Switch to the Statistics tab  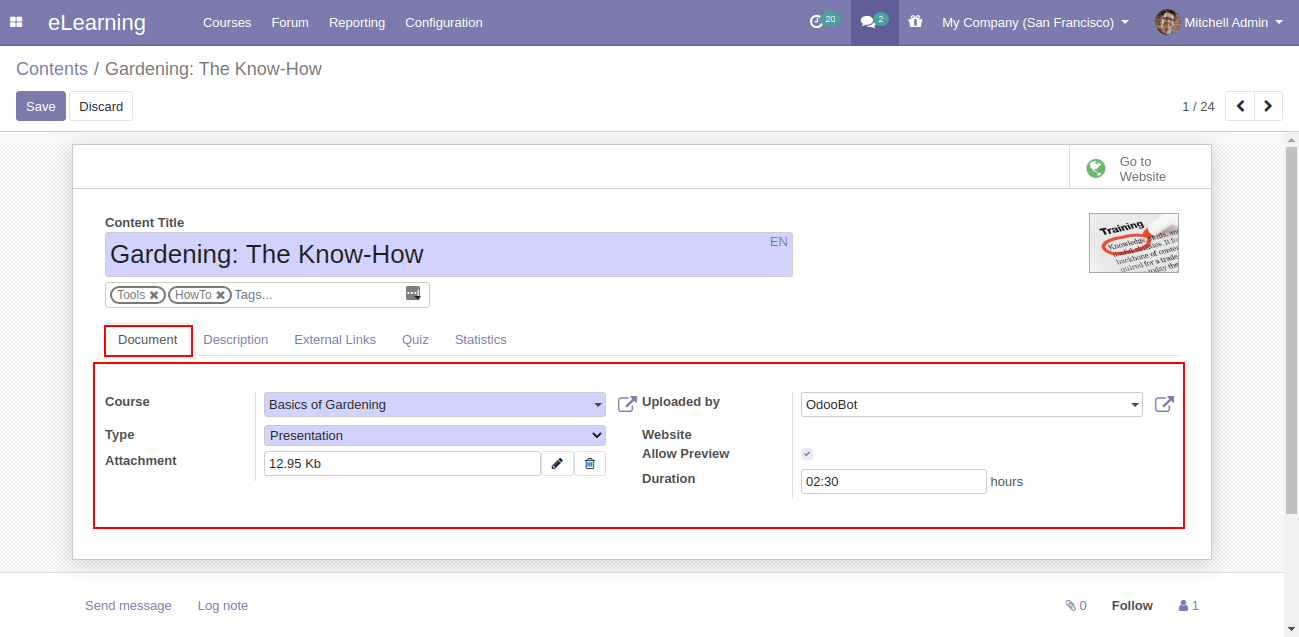481,340
